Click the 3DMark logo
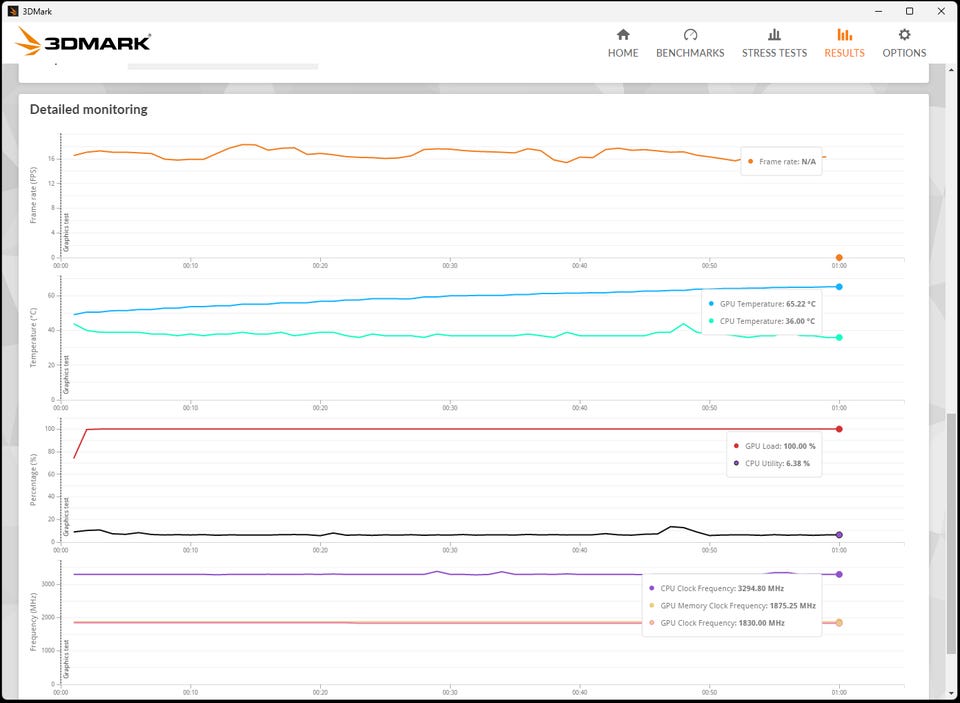 [83, 42]
